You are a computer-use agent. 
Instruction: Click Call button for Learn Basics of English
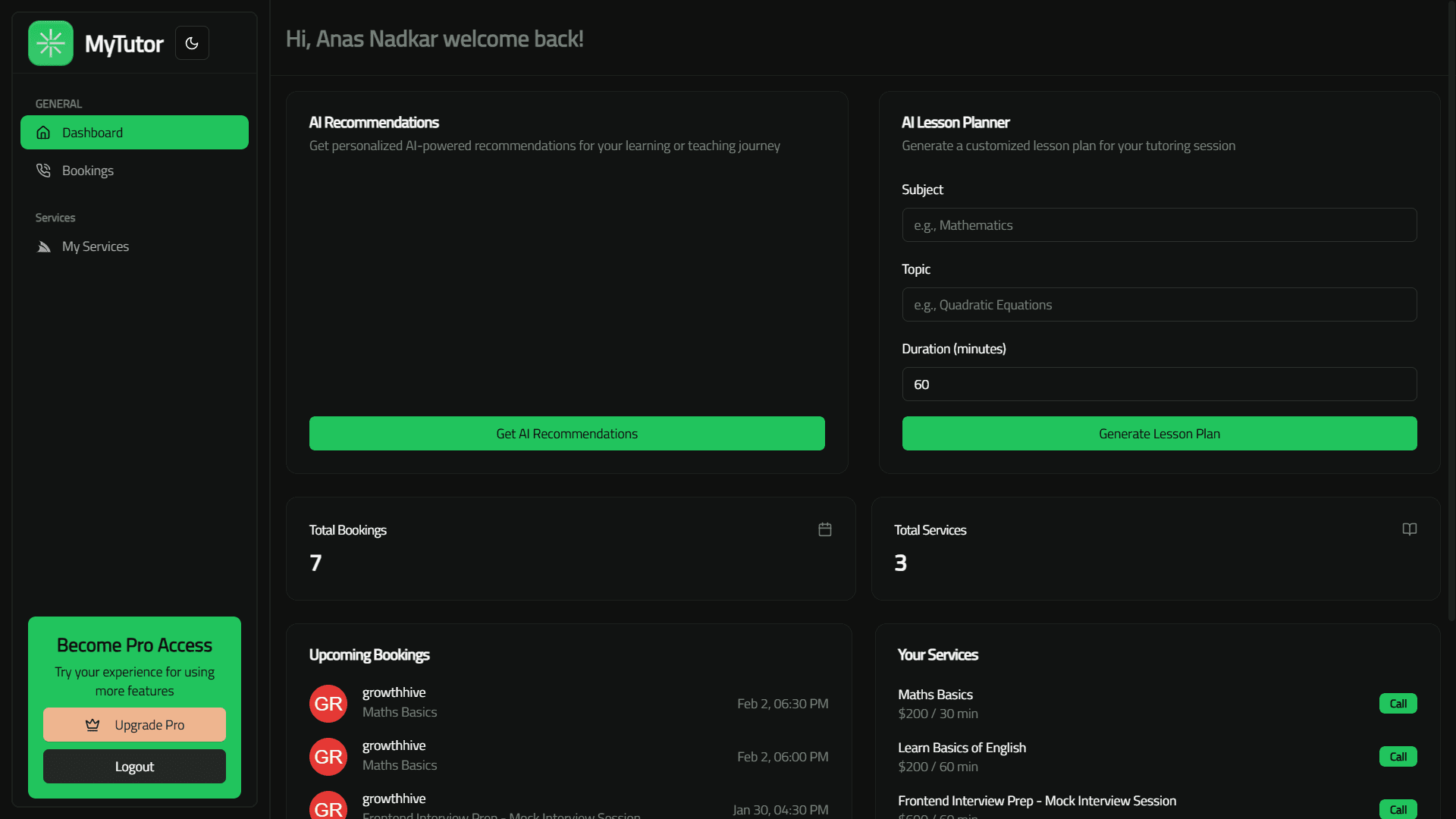point(1398,757)
